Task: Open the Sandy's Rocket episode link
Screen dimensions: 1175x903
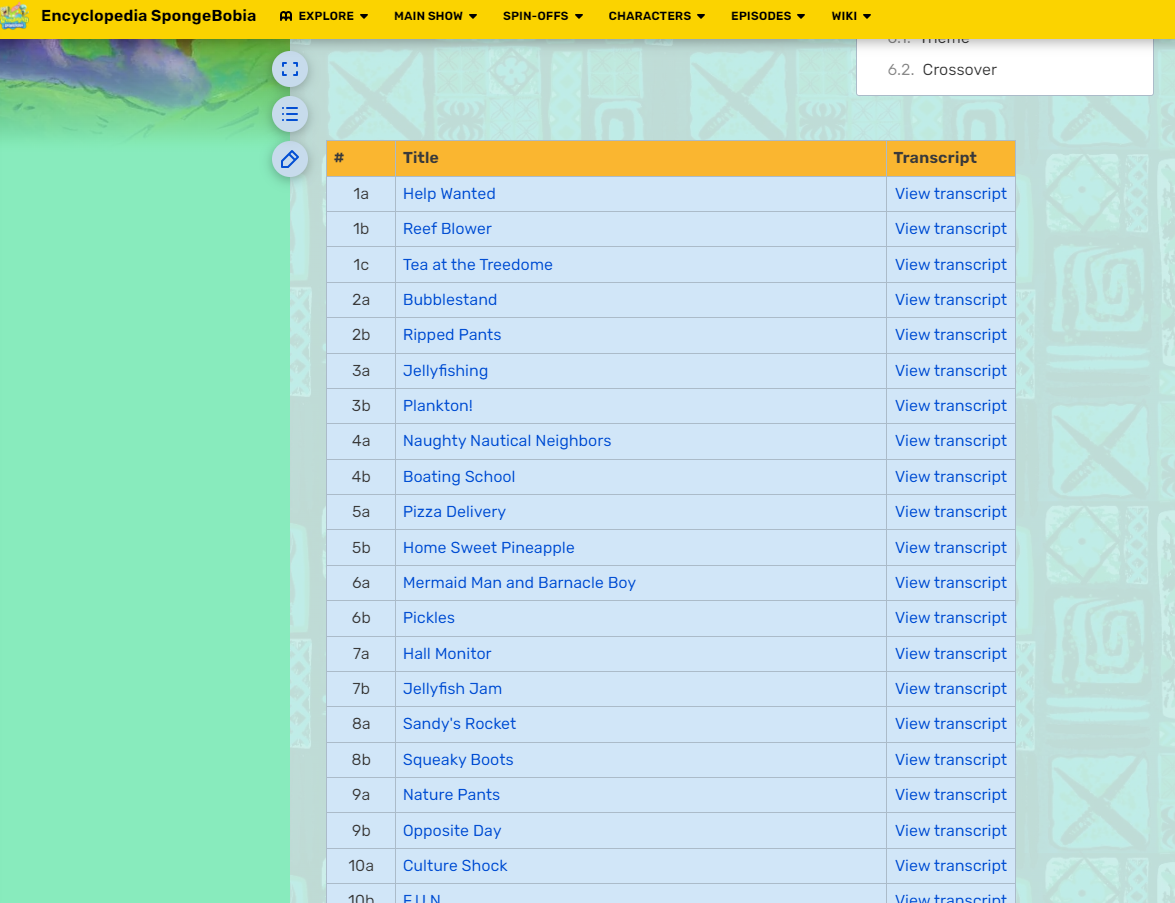Action: 459,724
